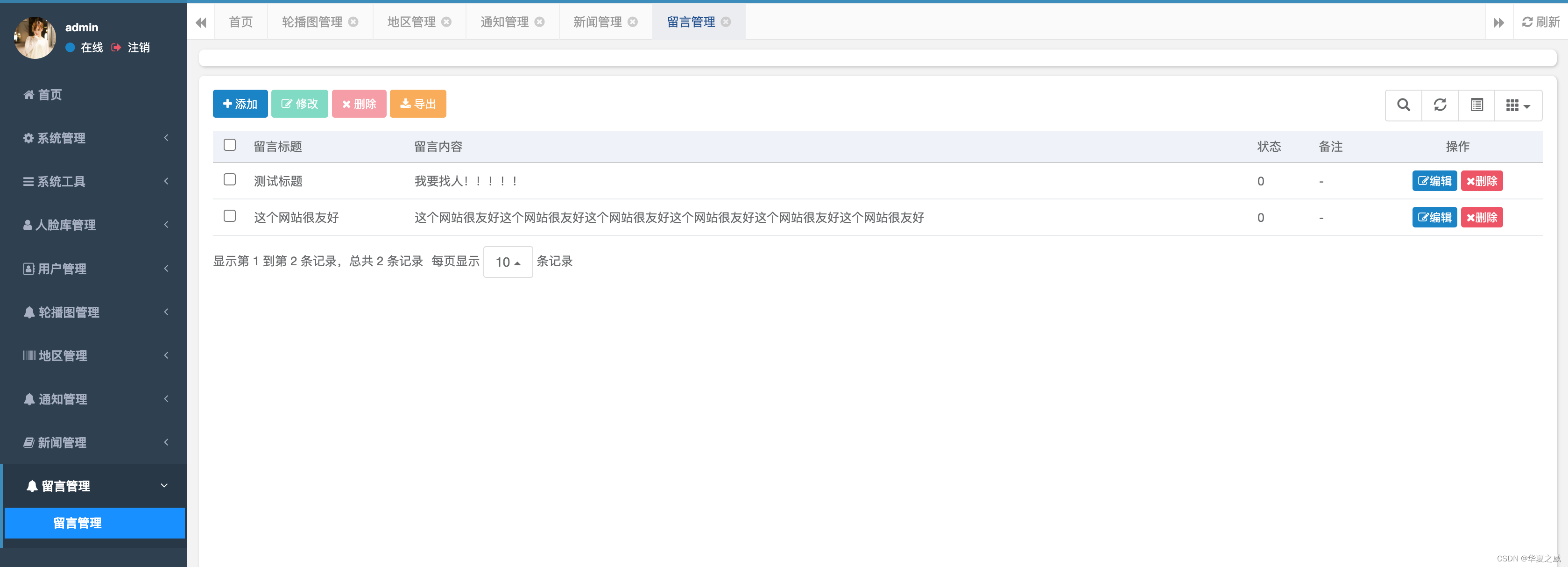Expand sidebar 新闻管理 menu
The width and height of the screenshot is (1568, 567).
pyautogui.click(x=93, y=443)
